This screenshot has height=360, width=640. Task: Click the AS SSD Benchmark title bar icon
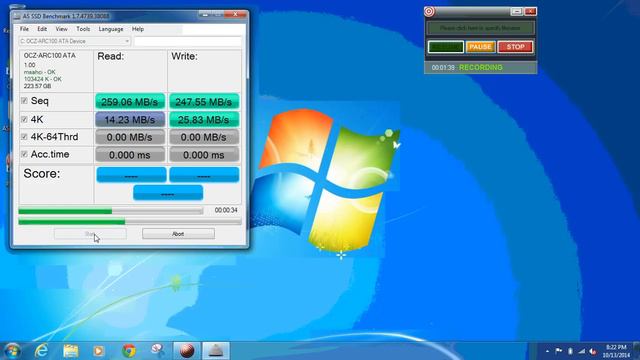17,16
